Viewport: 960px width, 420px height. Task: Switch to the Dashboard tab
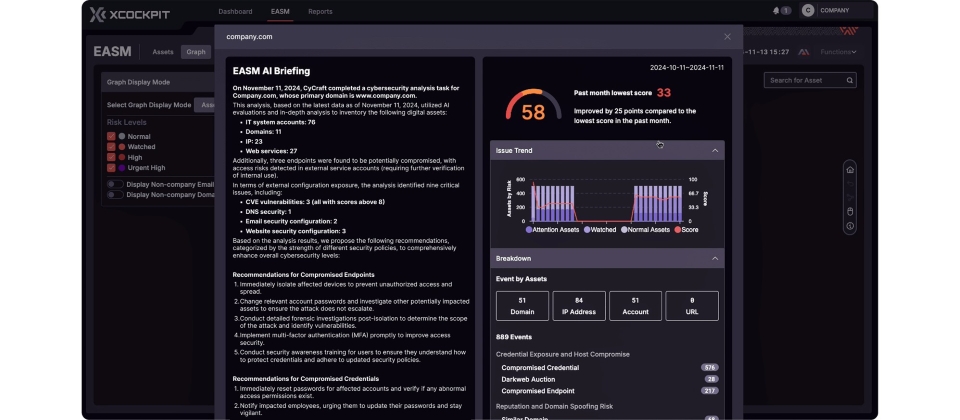pyautogui.click(x=235, y=11)
